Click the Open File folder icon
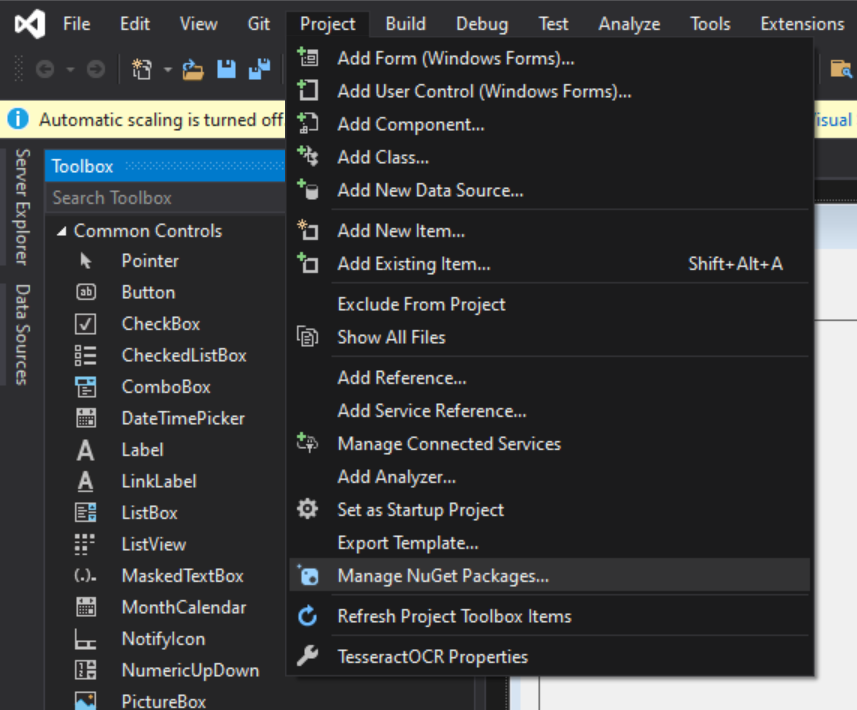 click(x=193, y=69)
